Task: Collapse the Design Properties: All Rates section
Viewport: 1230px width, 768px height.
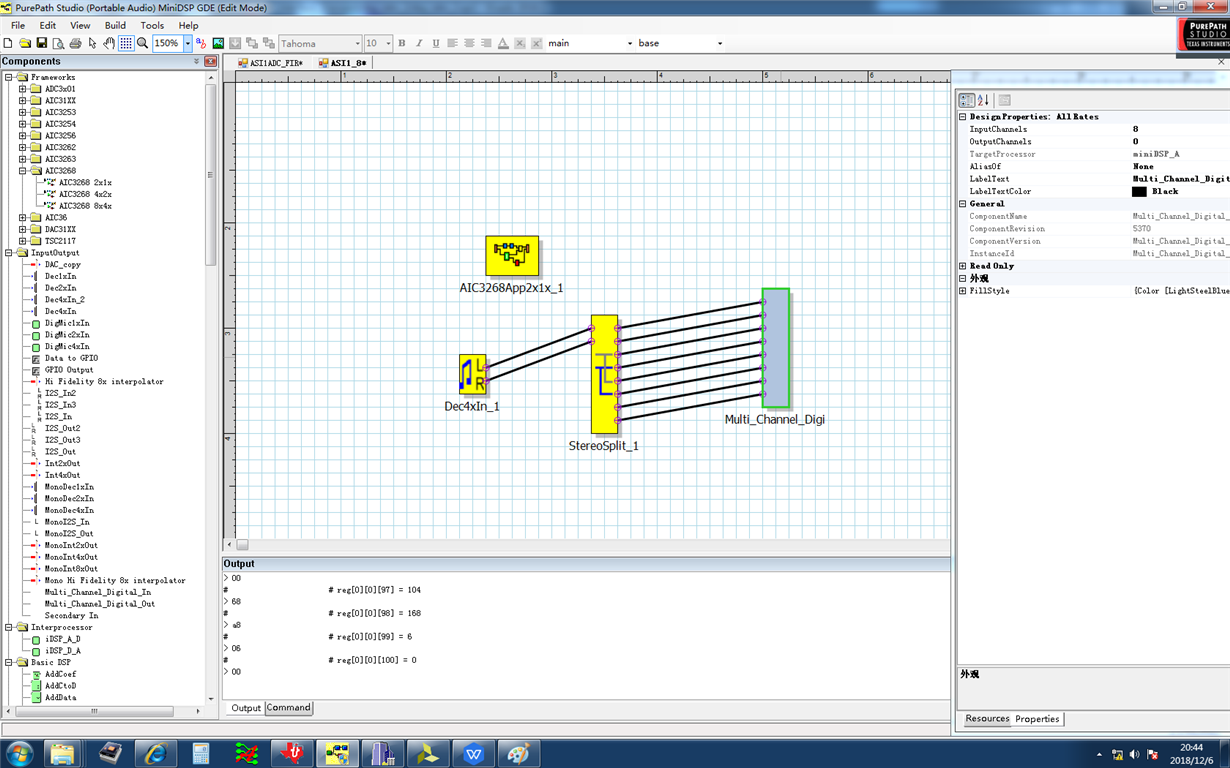Action: tap(963, 117)
